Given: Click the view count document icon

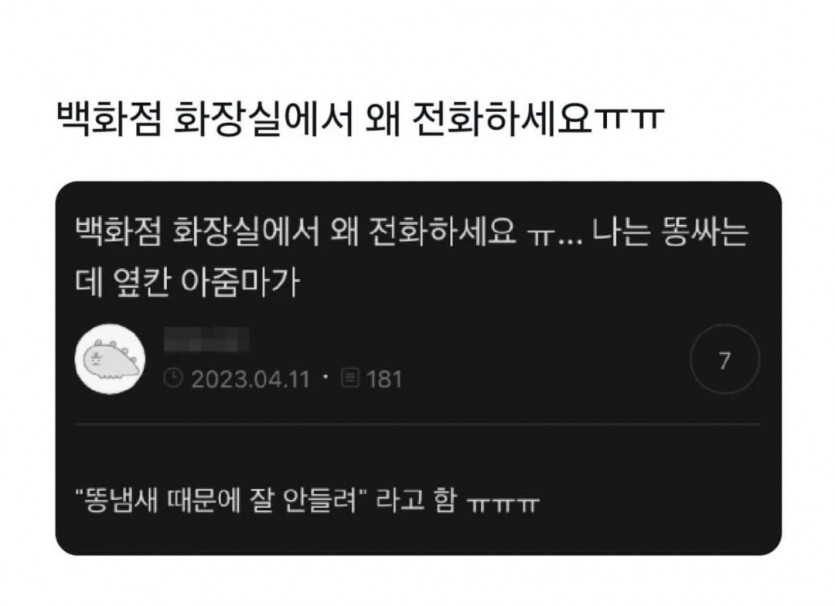Looking at the screenshot, I should pyautogui.click(x=350, y=378).
